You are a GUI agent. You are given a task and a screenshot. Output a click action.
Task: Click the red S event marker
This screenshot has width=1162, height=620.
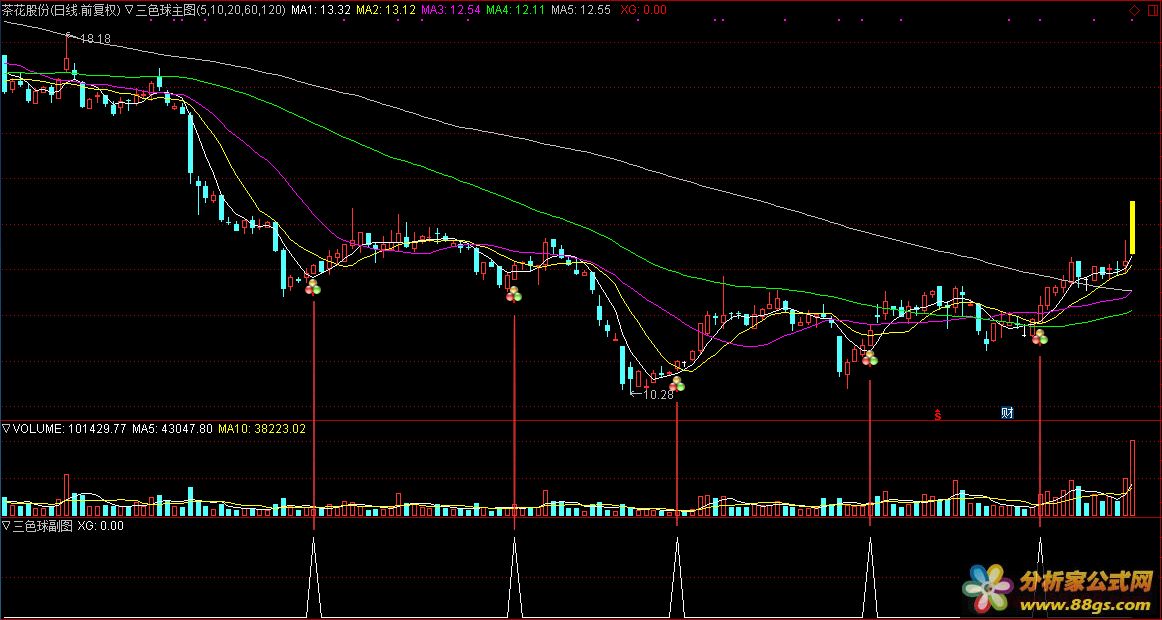[937, 415]
